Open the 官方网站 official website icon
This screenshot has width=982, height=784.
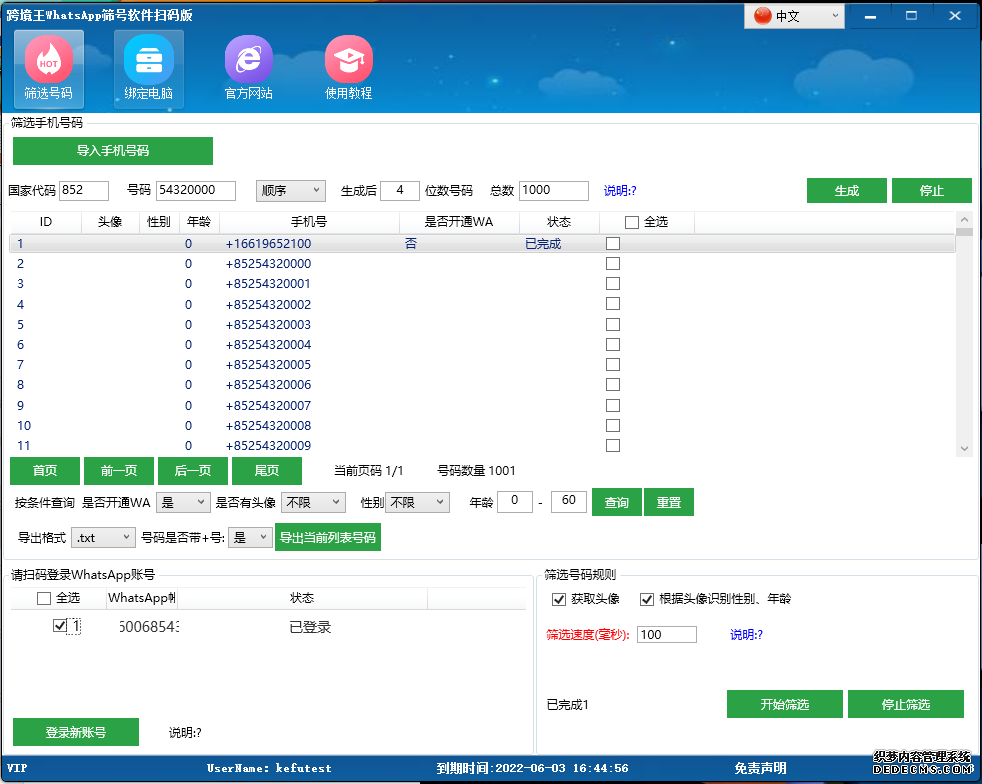tap(248, 68)
